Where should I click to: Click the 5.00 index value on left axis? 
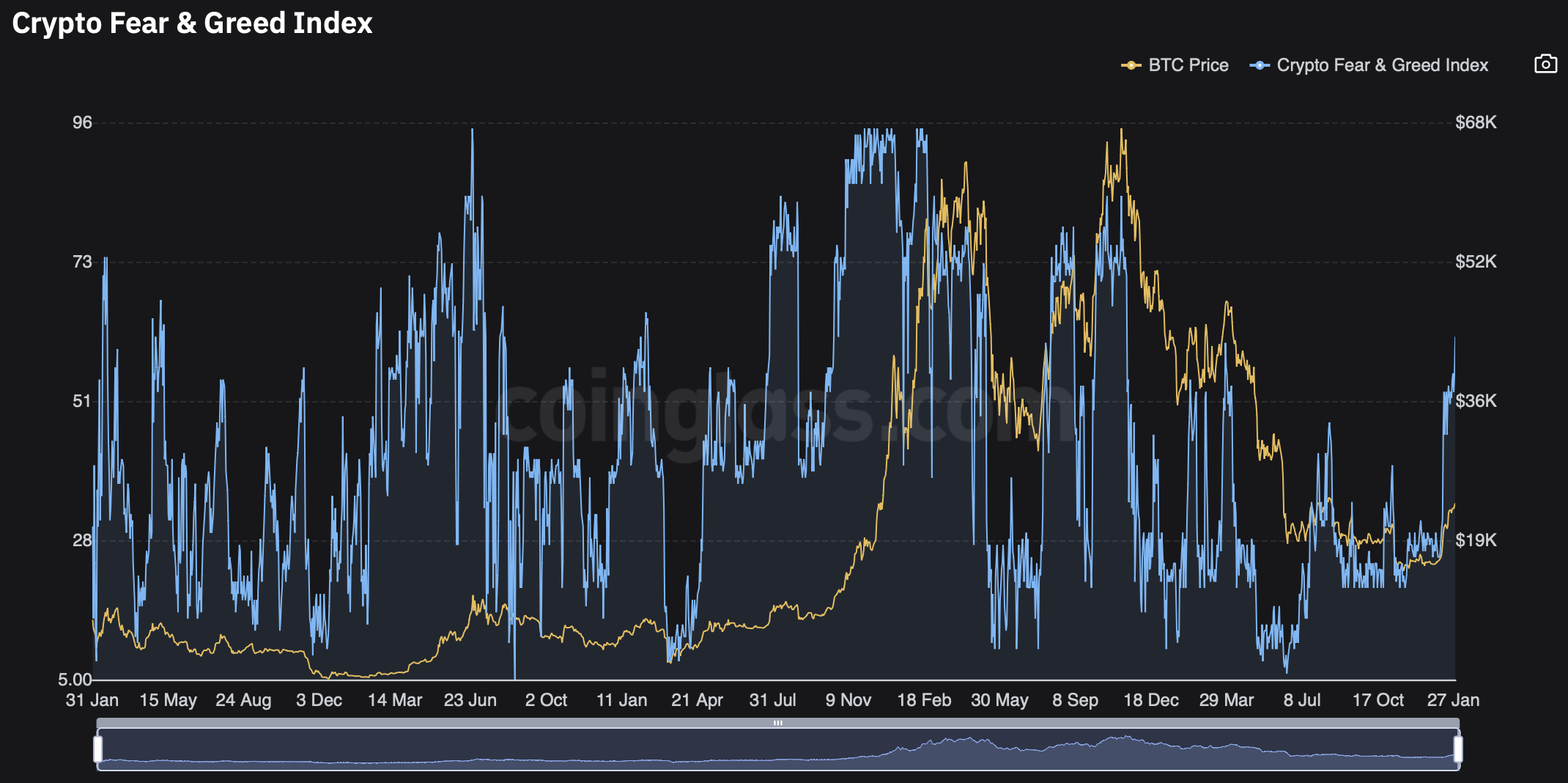(75, 680)
